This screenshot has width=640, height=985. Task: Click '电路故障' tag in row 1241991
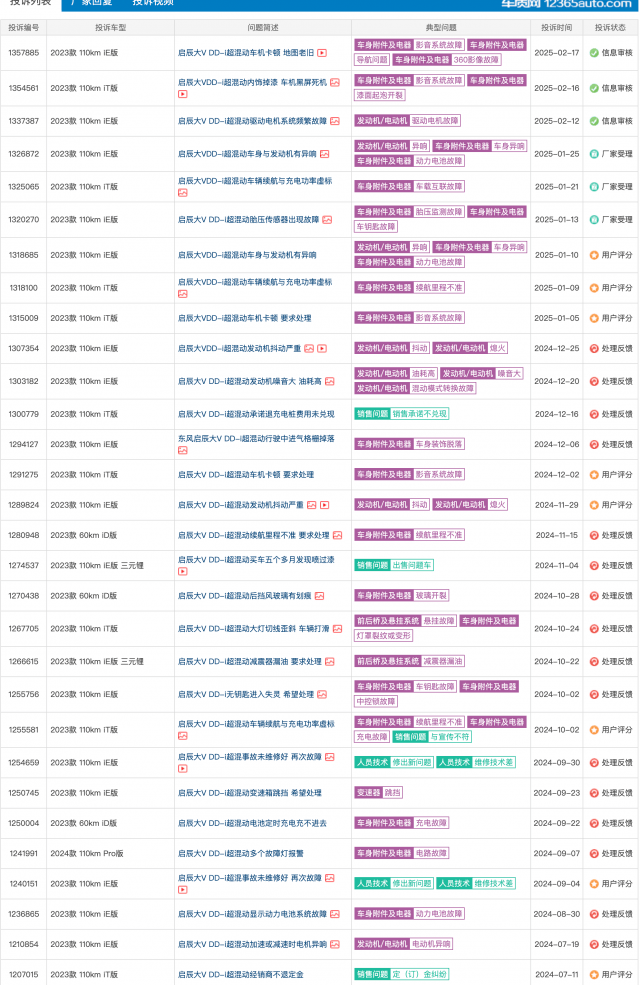point(431,854)
